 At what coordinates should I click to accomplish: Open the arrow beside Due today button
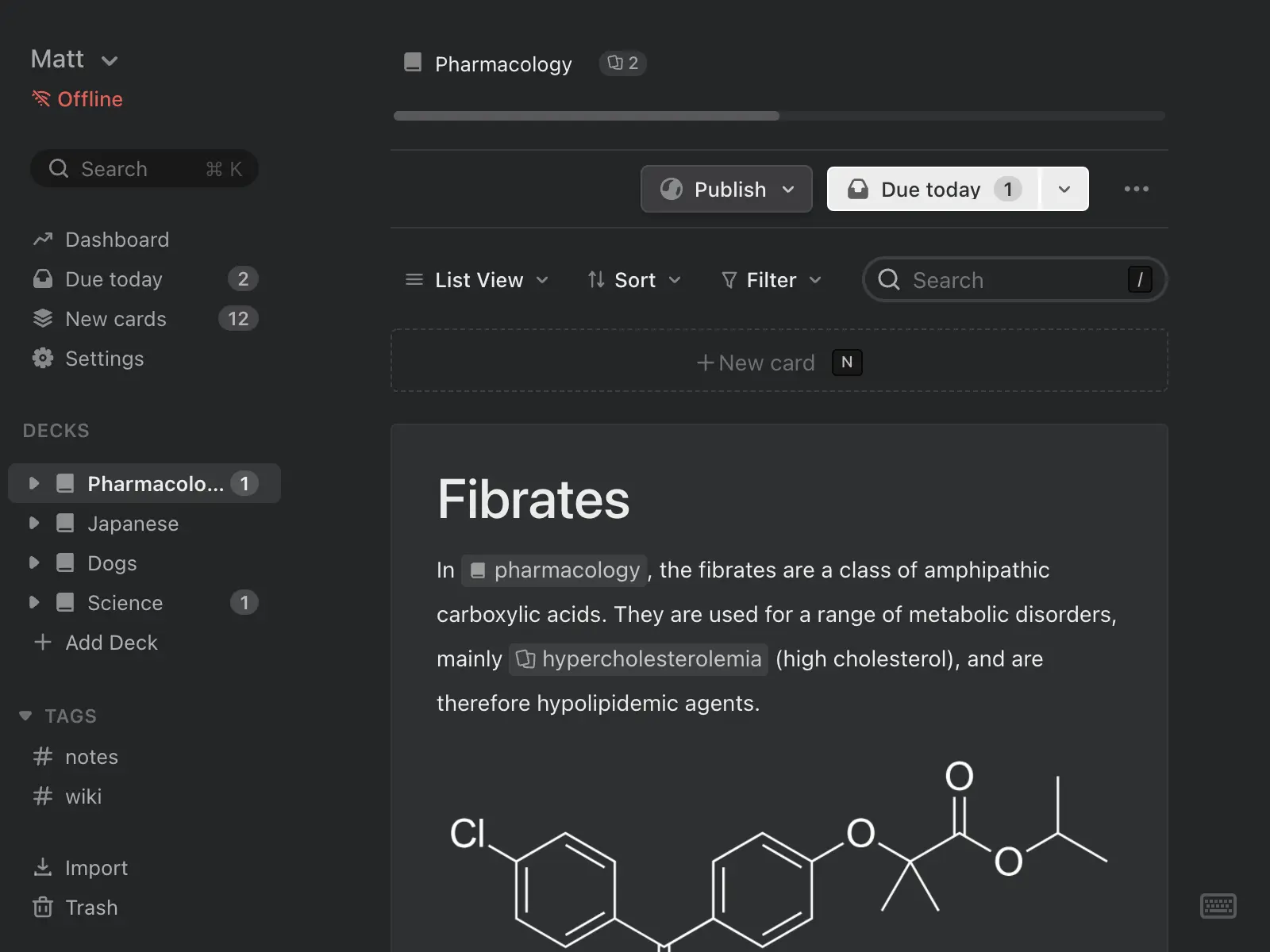[x=1064, y=189]
